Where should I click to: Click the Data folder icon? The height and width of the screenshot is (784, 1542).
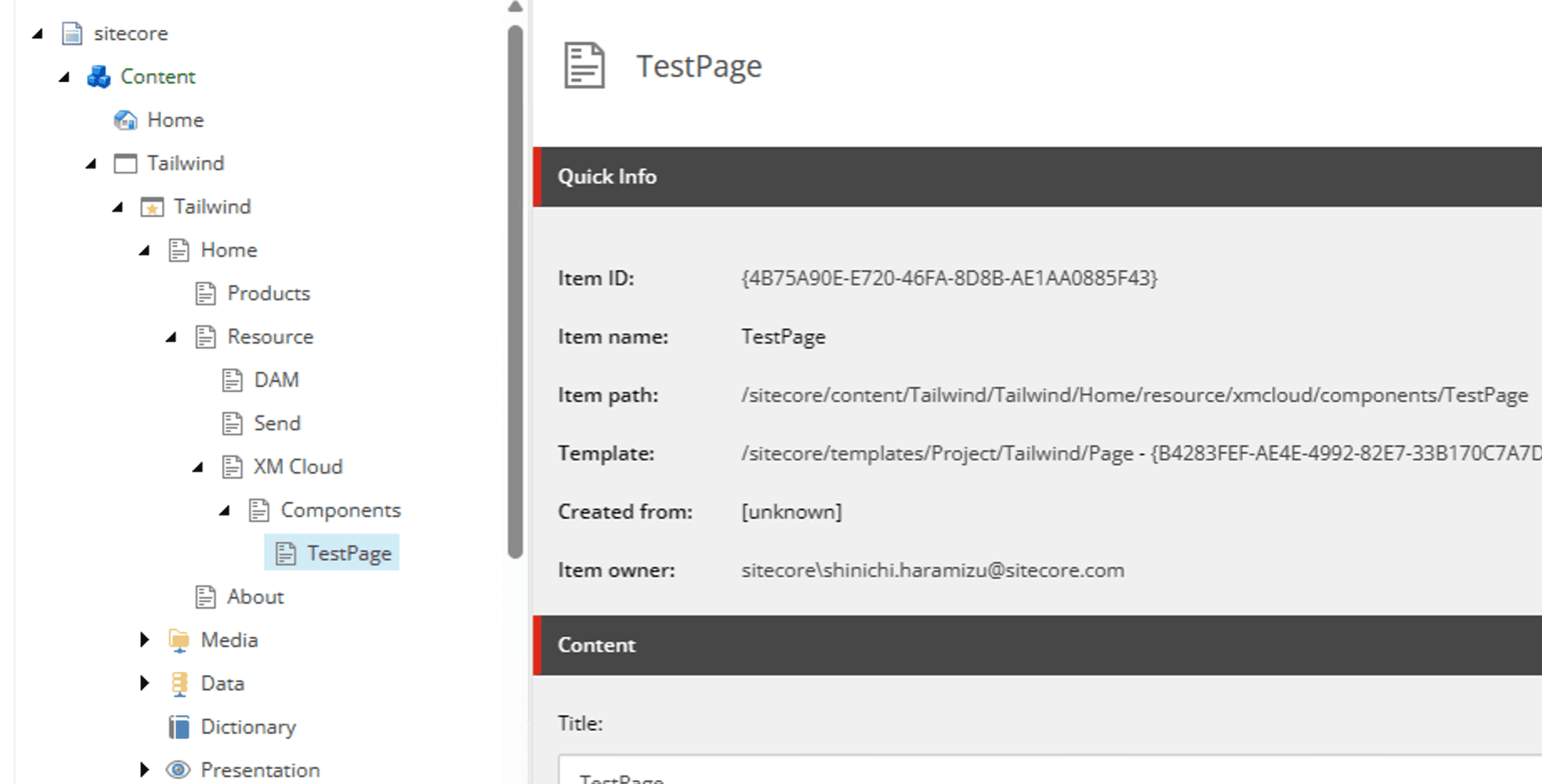click(x=179, y=684)
